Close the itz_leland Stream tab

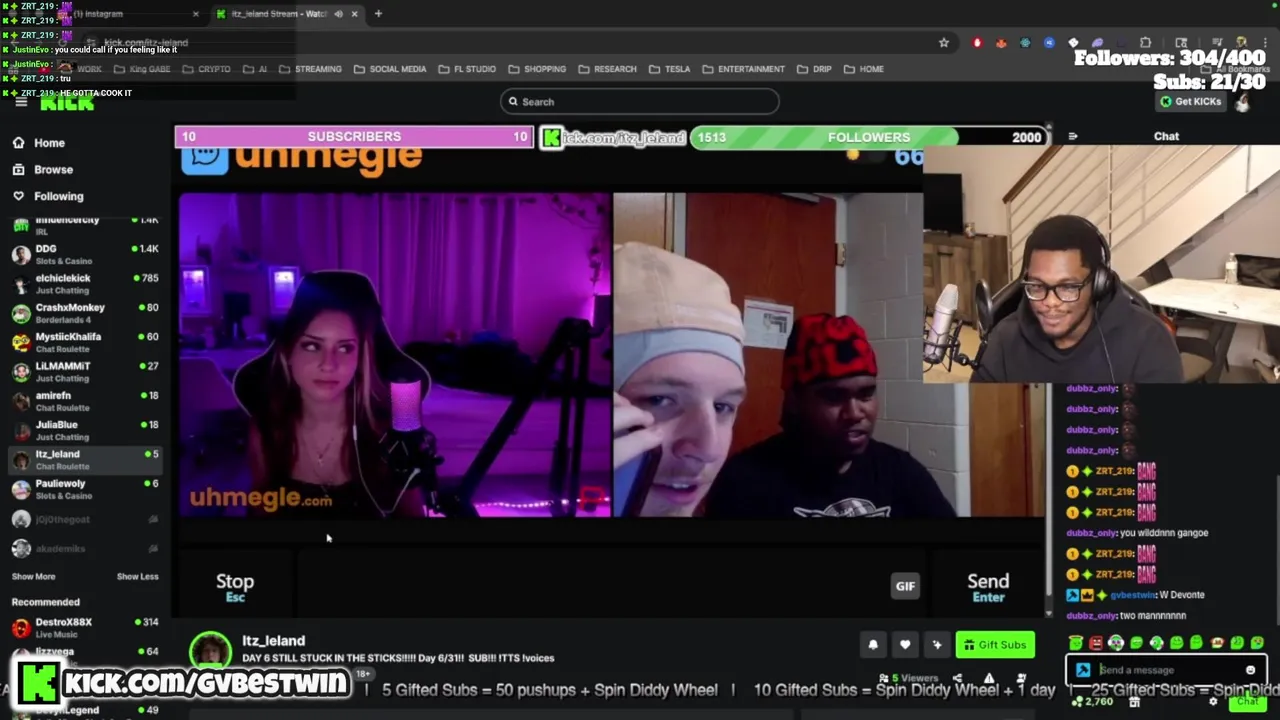(355, 14)
